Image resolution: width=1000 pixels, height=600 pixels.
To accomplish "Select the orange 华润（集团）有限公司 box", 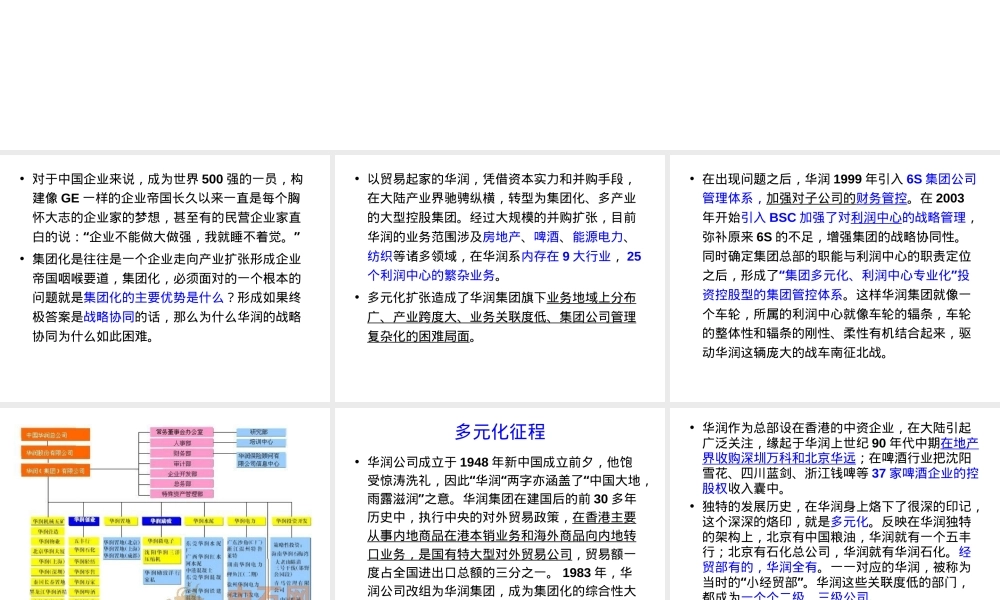I will point(55,471).
